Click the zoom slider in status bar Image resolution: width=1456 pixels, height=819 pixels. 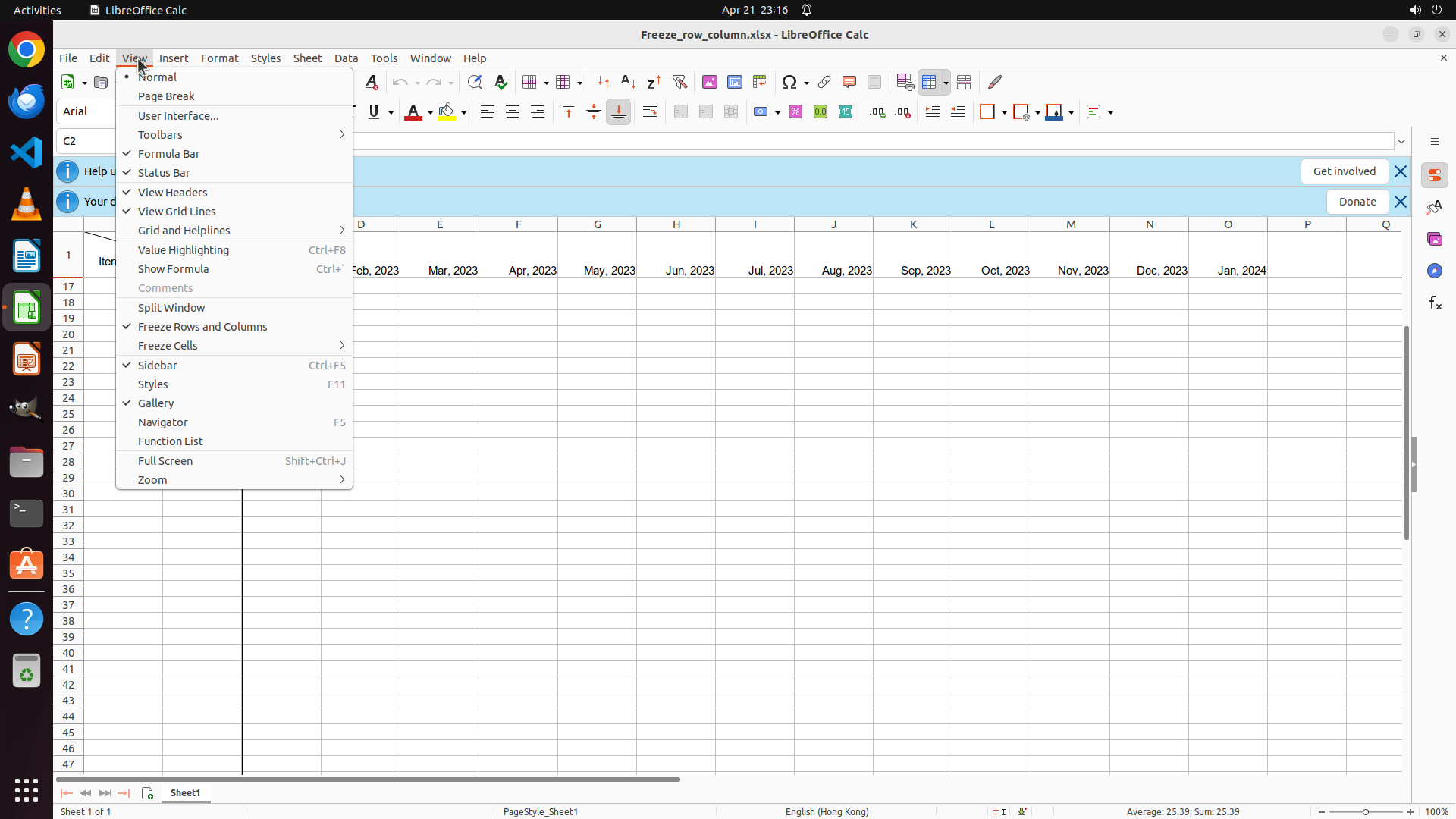(x=1366, y=812)
